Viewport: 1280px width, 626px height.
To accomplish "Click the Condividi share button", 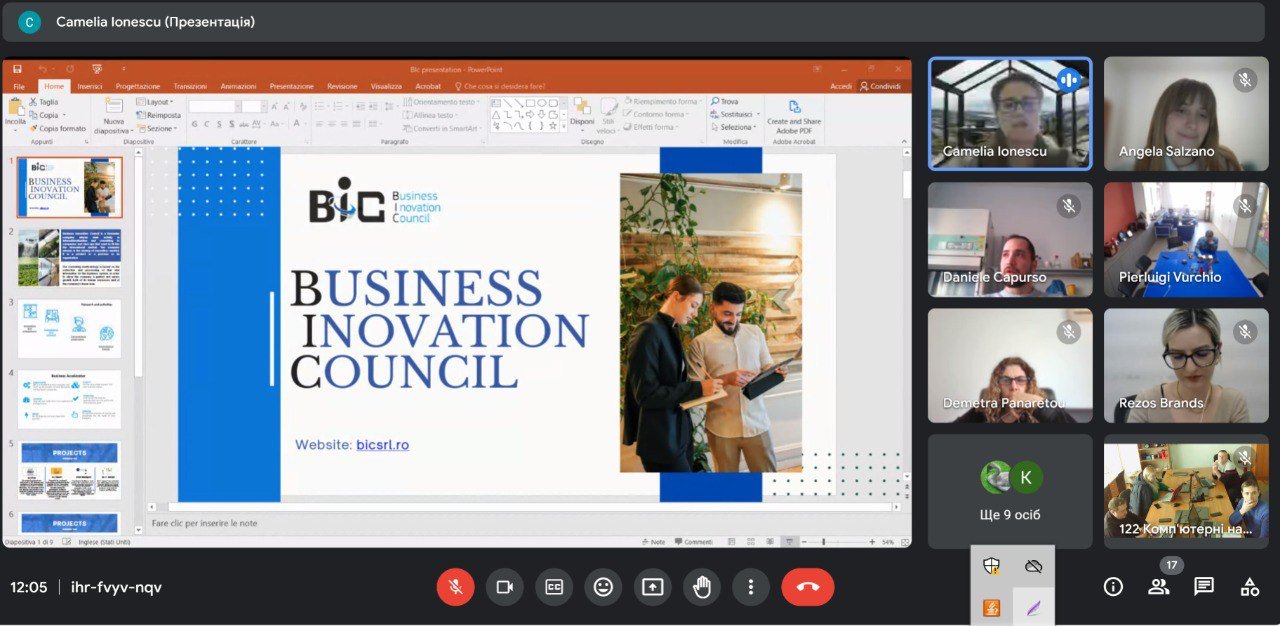I will (x=880, y=86).
